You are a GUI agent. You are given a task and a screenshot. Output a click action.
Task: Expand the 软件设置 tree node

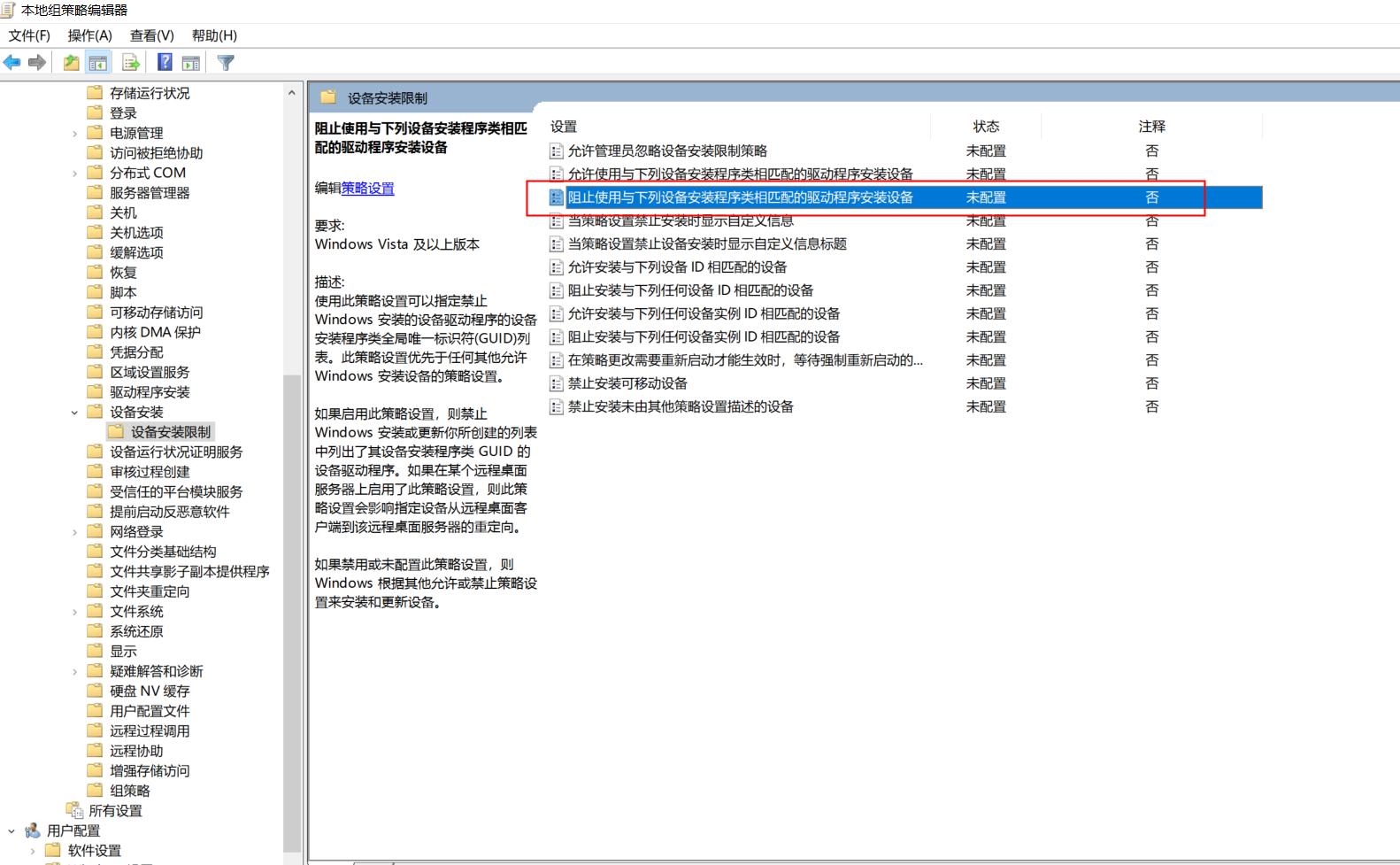[33, 851]
